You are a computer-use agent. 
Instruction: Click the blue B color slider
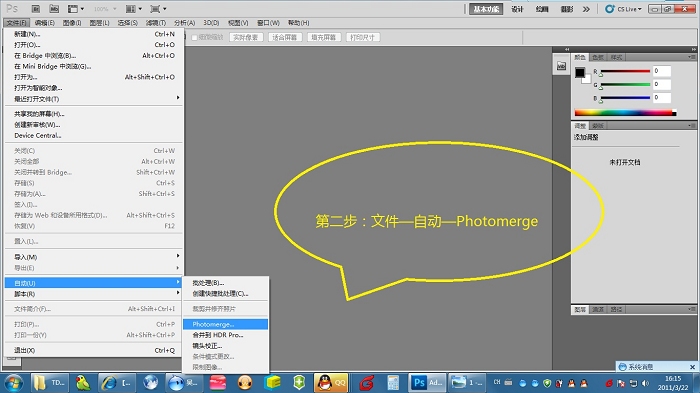[x=625, y=98]
